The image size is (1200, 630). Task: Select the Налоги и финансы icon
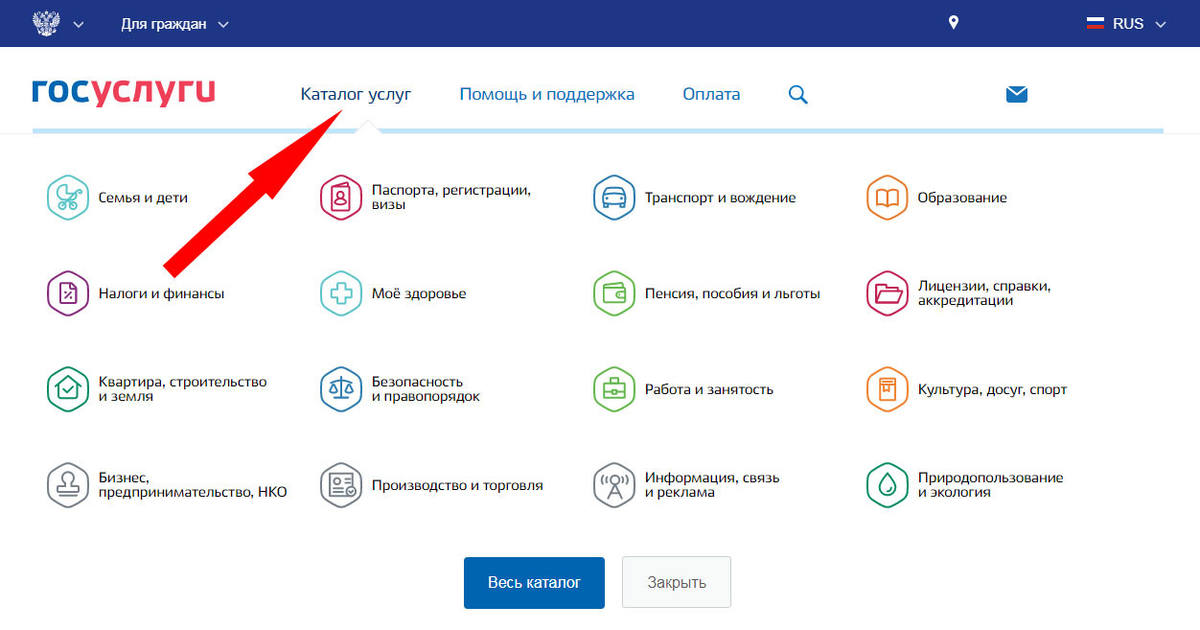tap(67, 293)
